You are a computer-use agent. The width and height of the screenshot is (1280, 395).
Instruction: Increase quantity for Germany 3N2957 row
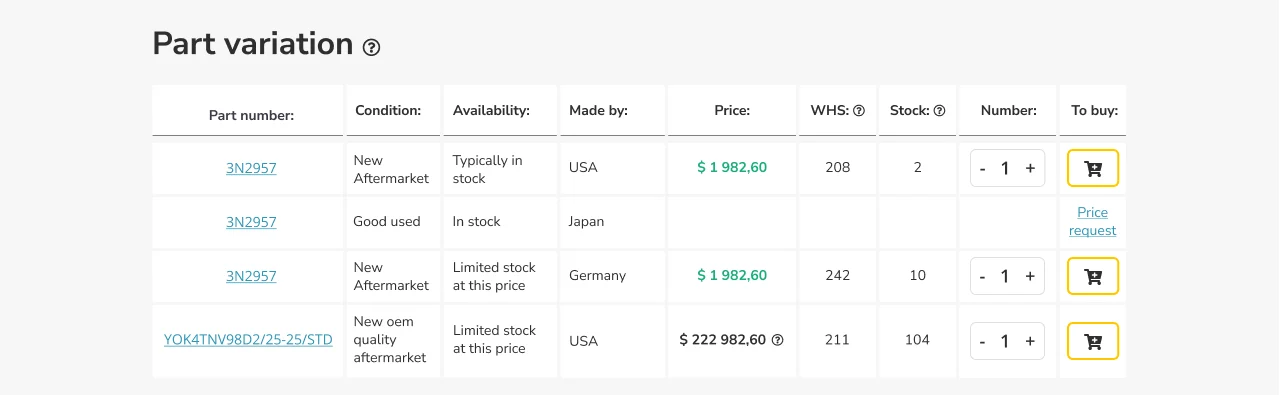[x=1030, y=277]
